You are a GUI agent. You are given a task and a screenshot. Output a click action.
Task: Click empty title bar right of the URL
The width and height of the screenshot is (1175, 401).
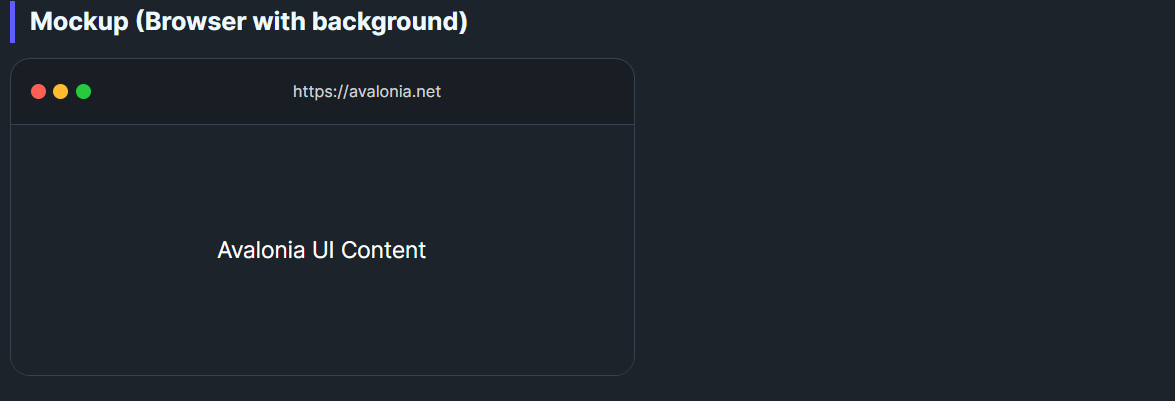coord(540,92)
